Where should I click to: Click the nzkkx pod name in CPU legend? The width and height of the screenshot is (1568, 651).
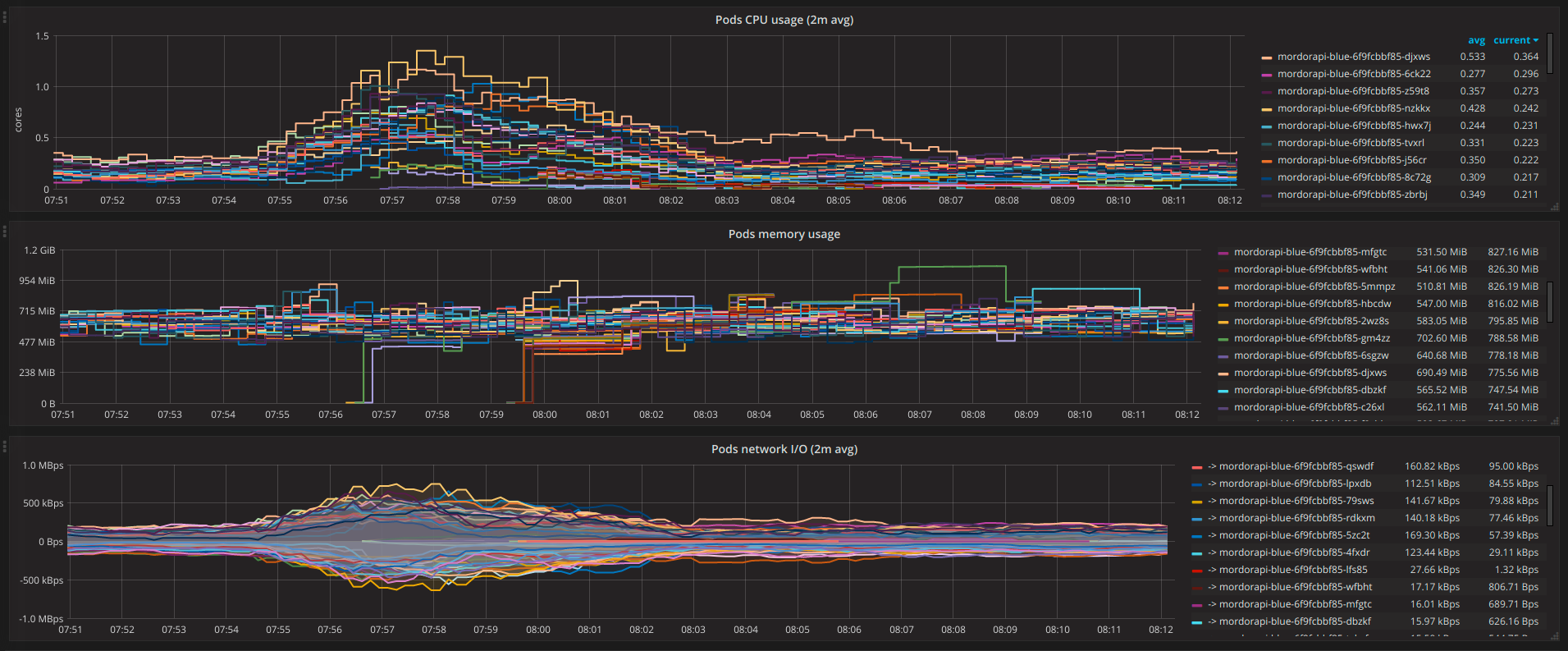(1353, 108)
